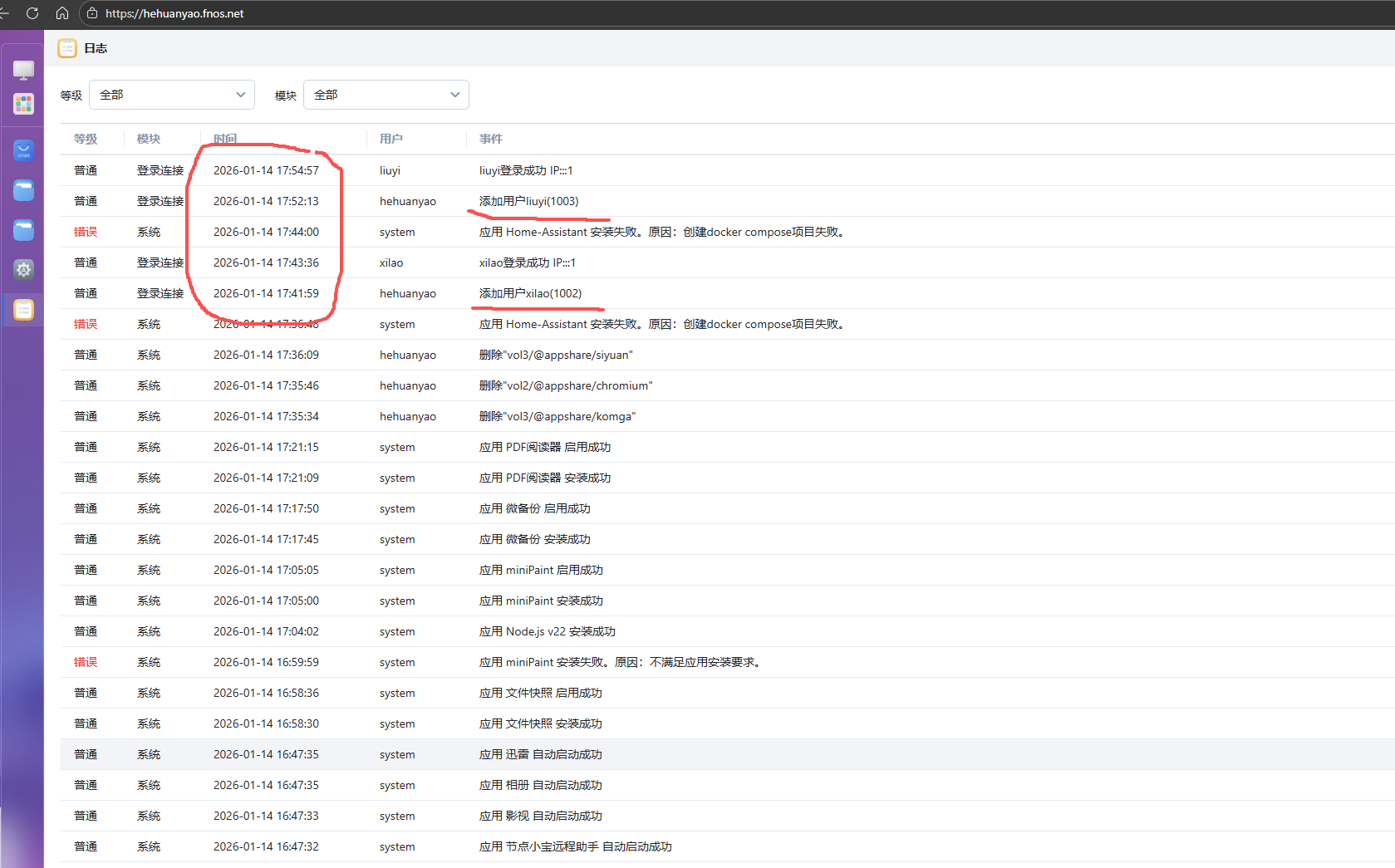Select '应用 PDF阅读器 安装成功' entry
The height and width of the screenshot is (868, 1395).
click(x=545, y=478)
